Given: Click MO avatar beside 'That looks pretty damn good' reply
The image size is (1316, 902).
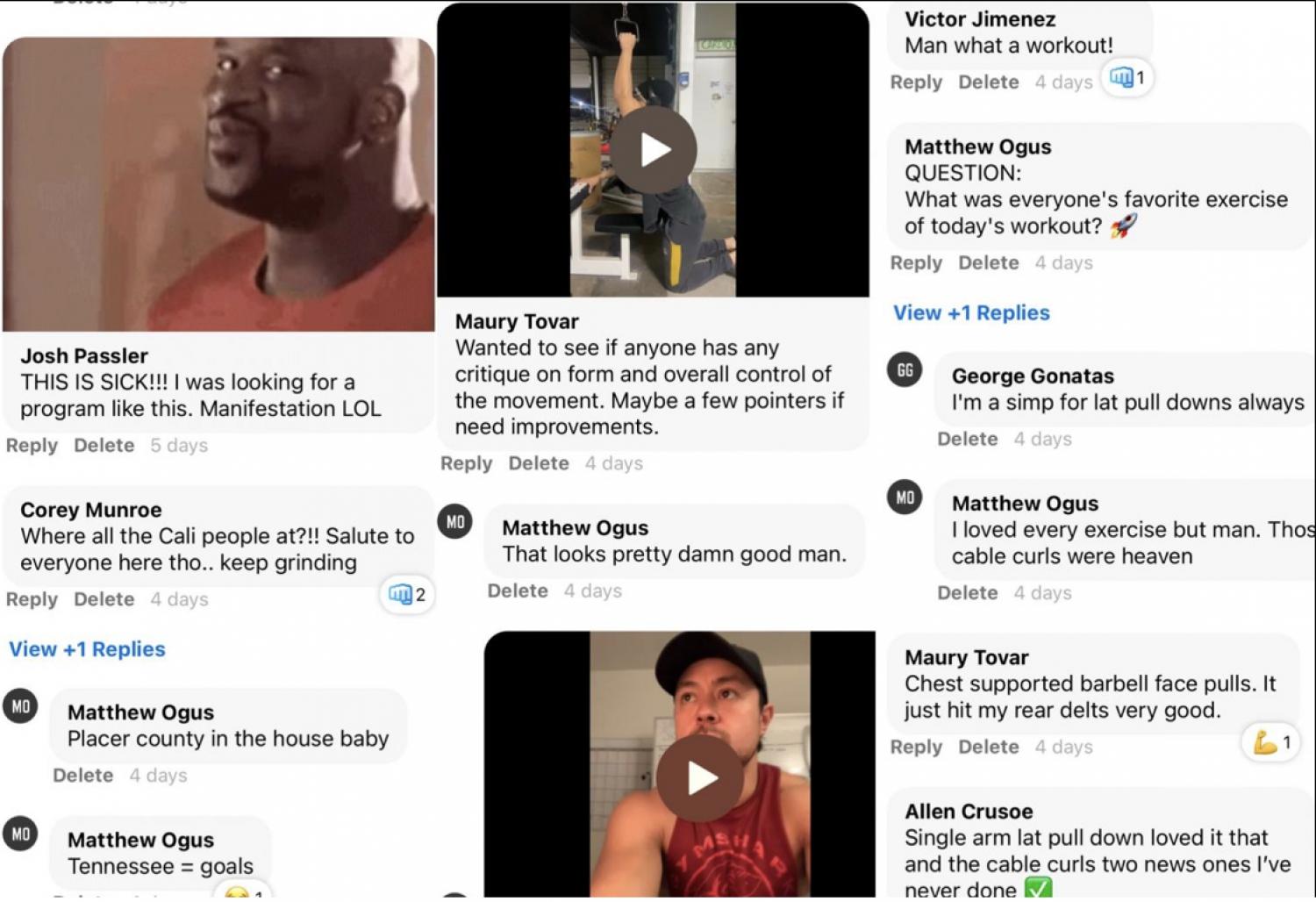Looking at the screenshot, I should tap(454, 522).
